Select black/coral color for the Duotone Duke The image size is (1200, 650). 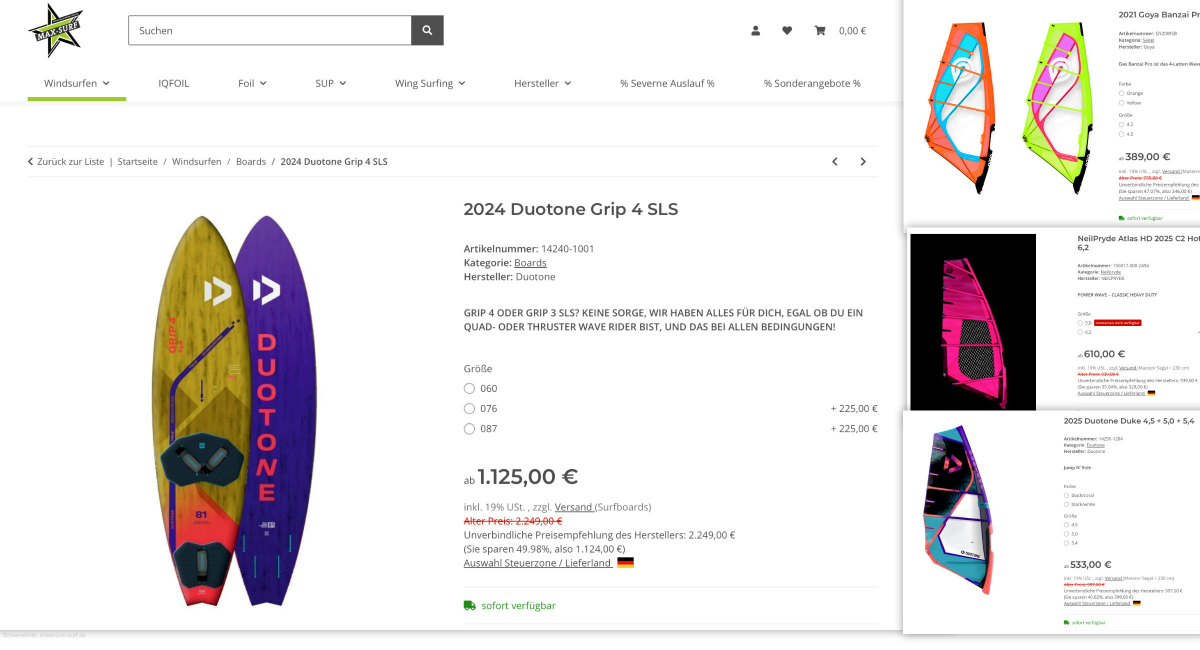click(1066, 495)
